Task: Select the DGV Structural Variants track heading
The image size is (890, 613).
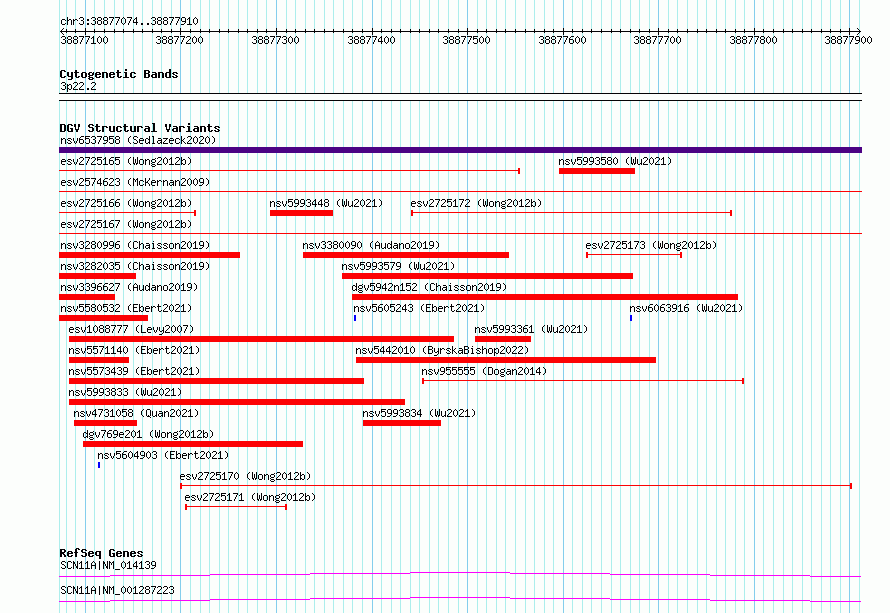Action: (x=140, y=128)
